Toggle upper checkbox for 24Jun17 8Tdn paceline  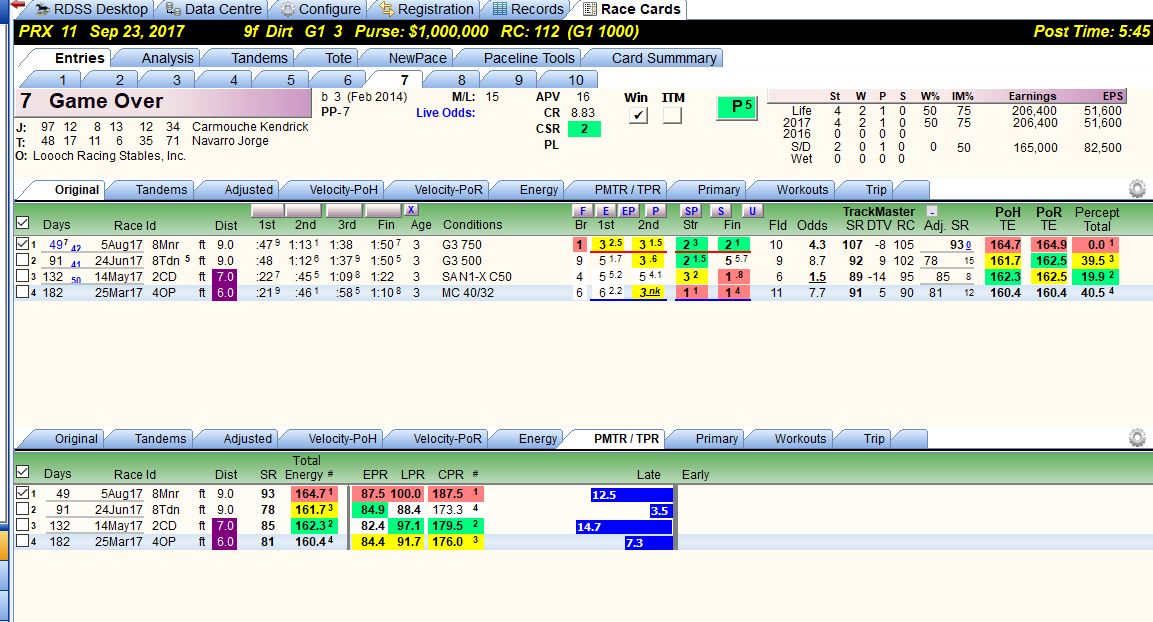22,260
